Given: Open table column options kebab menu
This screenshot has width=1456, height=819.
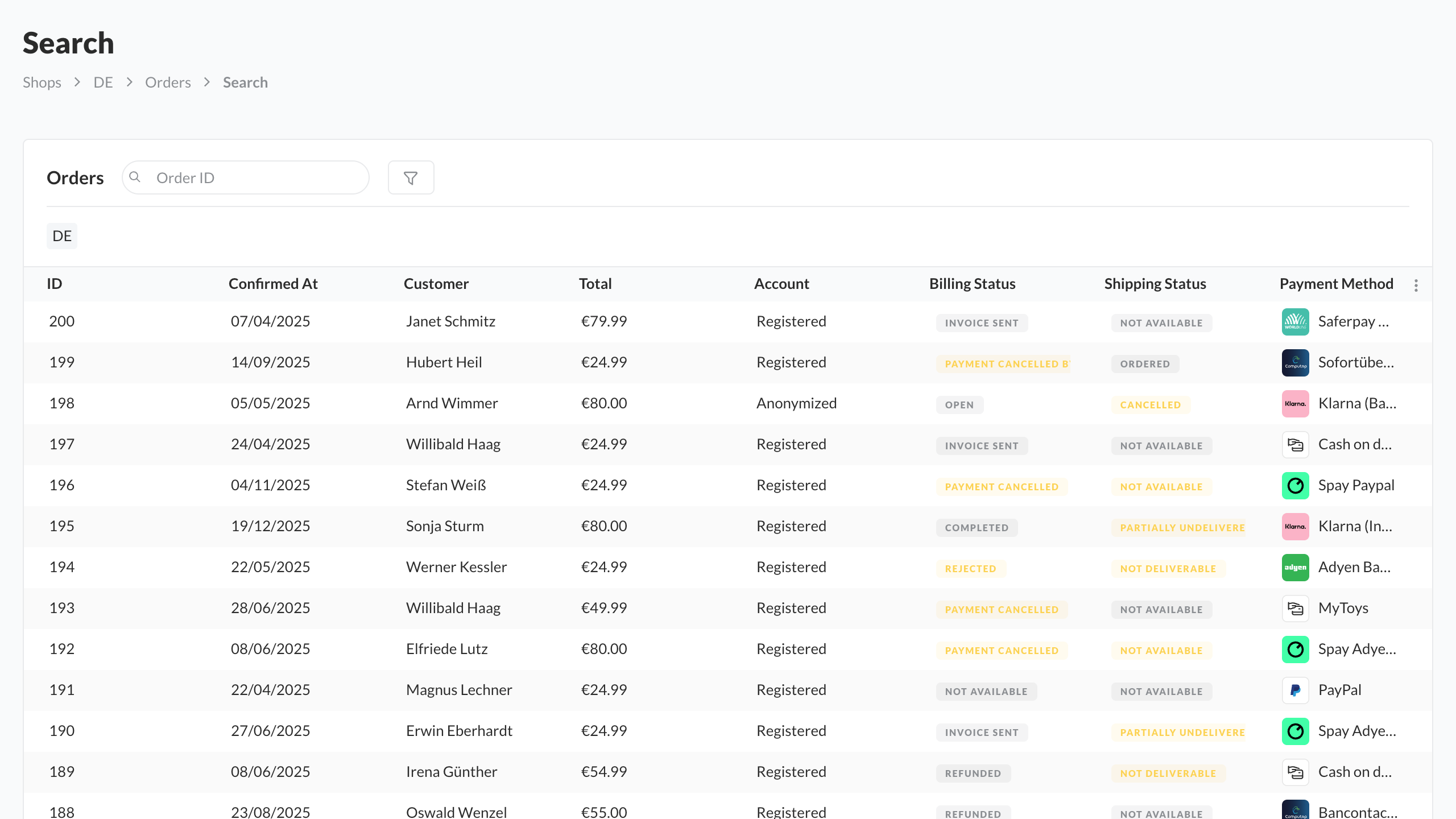Looking at the screenshot, I should pos(1416,286).
